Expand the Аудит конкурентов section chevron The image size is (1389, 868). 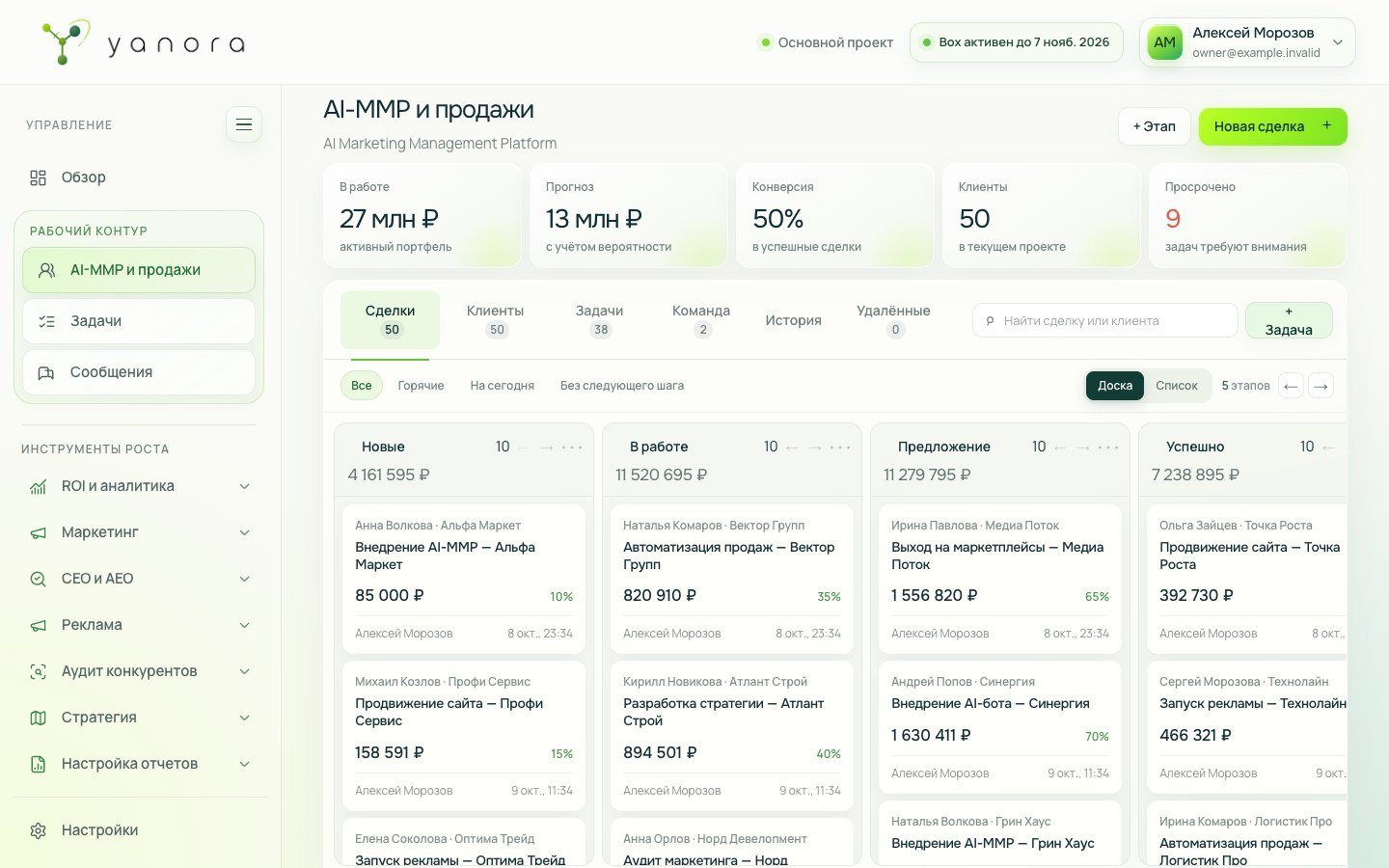(245, 671)
